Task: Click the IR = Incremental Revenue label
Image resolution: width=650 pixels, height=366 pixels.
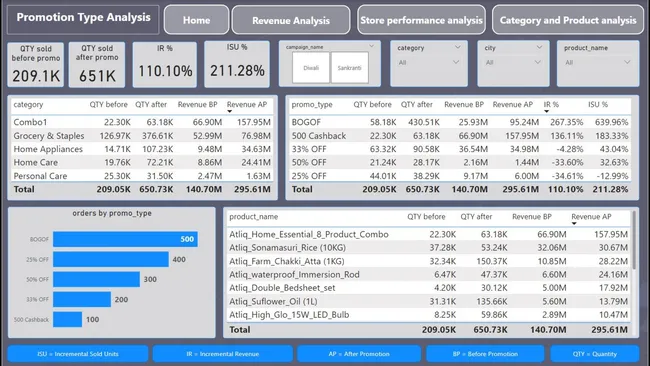Action: pyautogui.click(x=223, y=354)
